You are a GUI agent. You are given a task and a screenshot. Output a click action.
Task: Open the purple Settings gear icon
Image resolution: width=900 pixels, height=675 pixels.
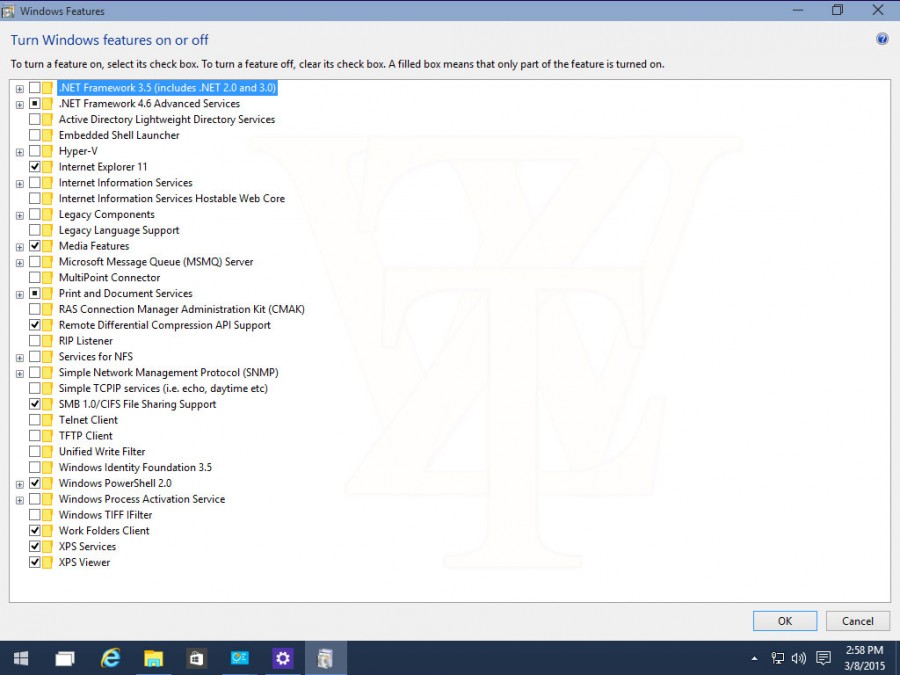(282, 658)
